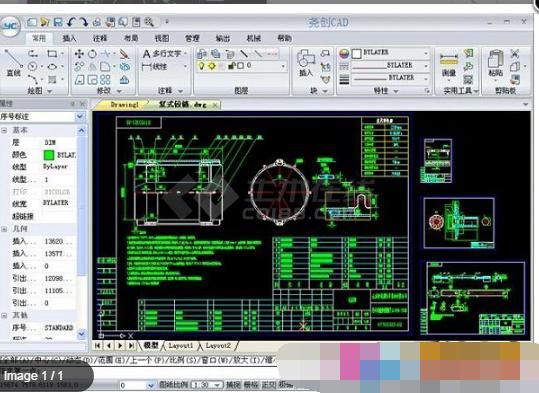This screenshot has width=539, height=393.
Task: Select the circle drawing tool
Action: coord(32,66)
